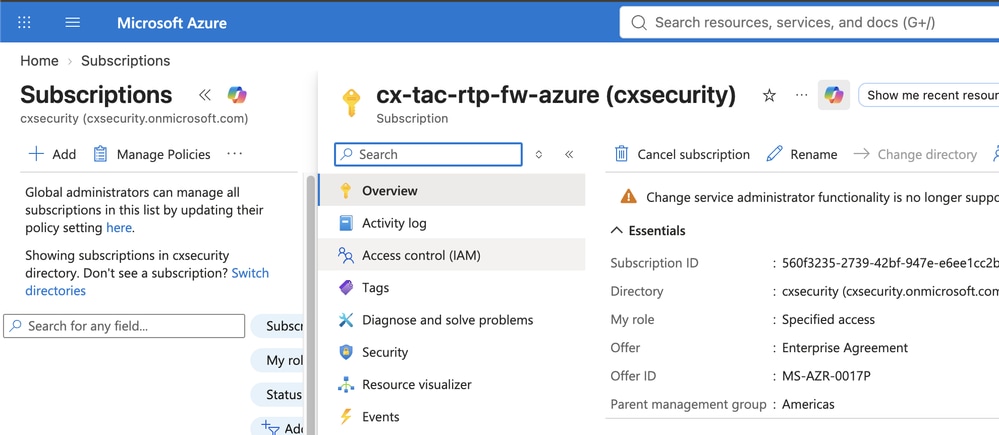Click the Subscription ID value
Viewport: 999px width, 435px height.
[x=890, y=263]
